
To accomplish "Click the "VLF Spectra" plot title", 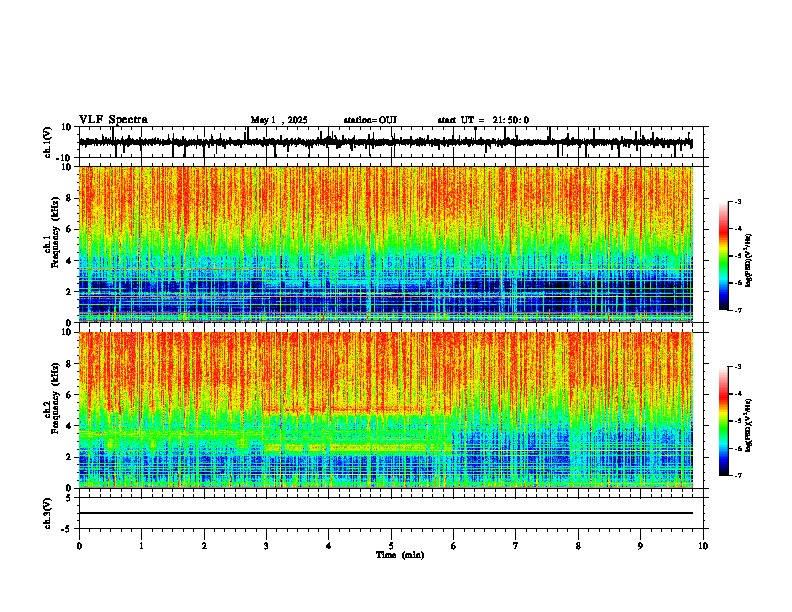I will (x=113, y=120).
